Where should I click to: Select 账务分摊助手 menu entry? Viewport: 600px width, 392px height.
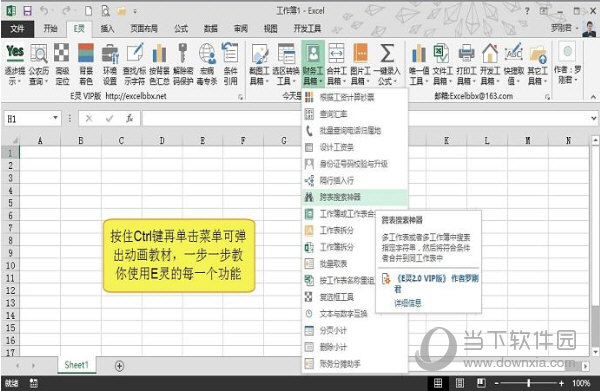pyautogui.click(x=355, y=364)
